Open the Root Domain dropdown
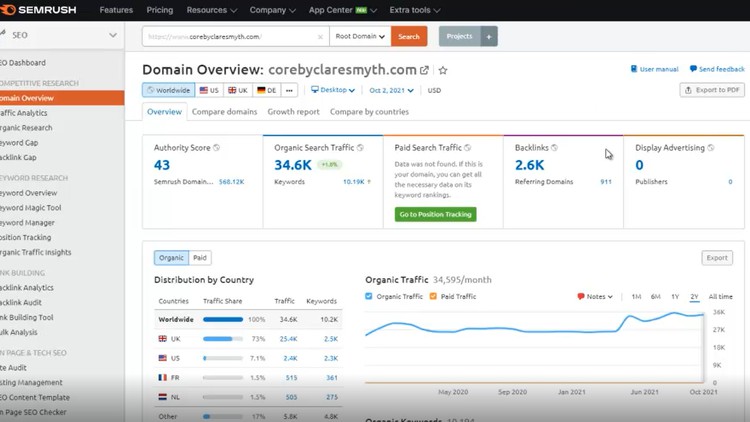Image resolution: width=750 pixels, height=422 pixels. click(x=360, y=36)
